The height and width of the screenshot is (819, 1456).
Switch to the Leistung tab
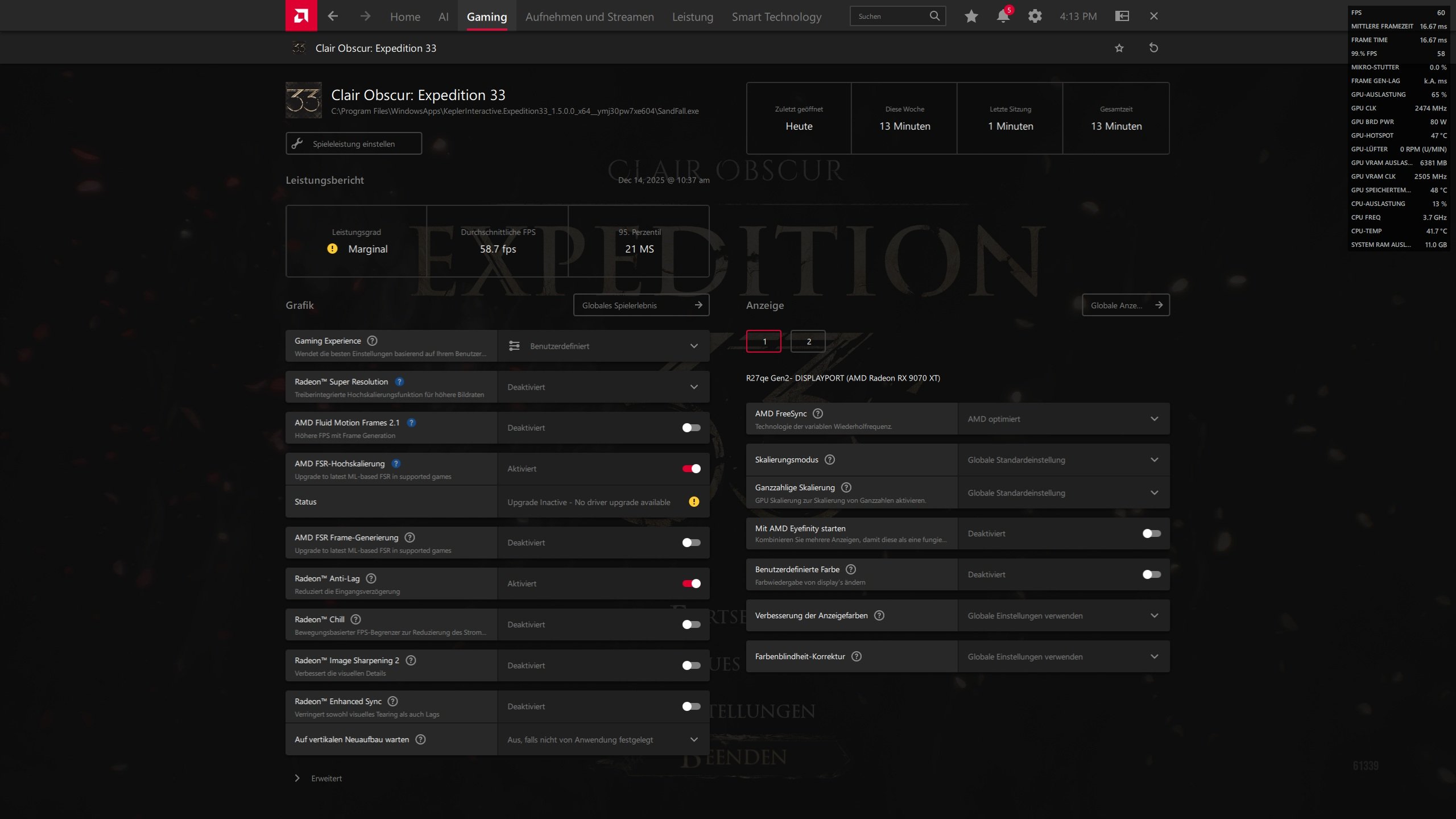click(x=692, y=16)
